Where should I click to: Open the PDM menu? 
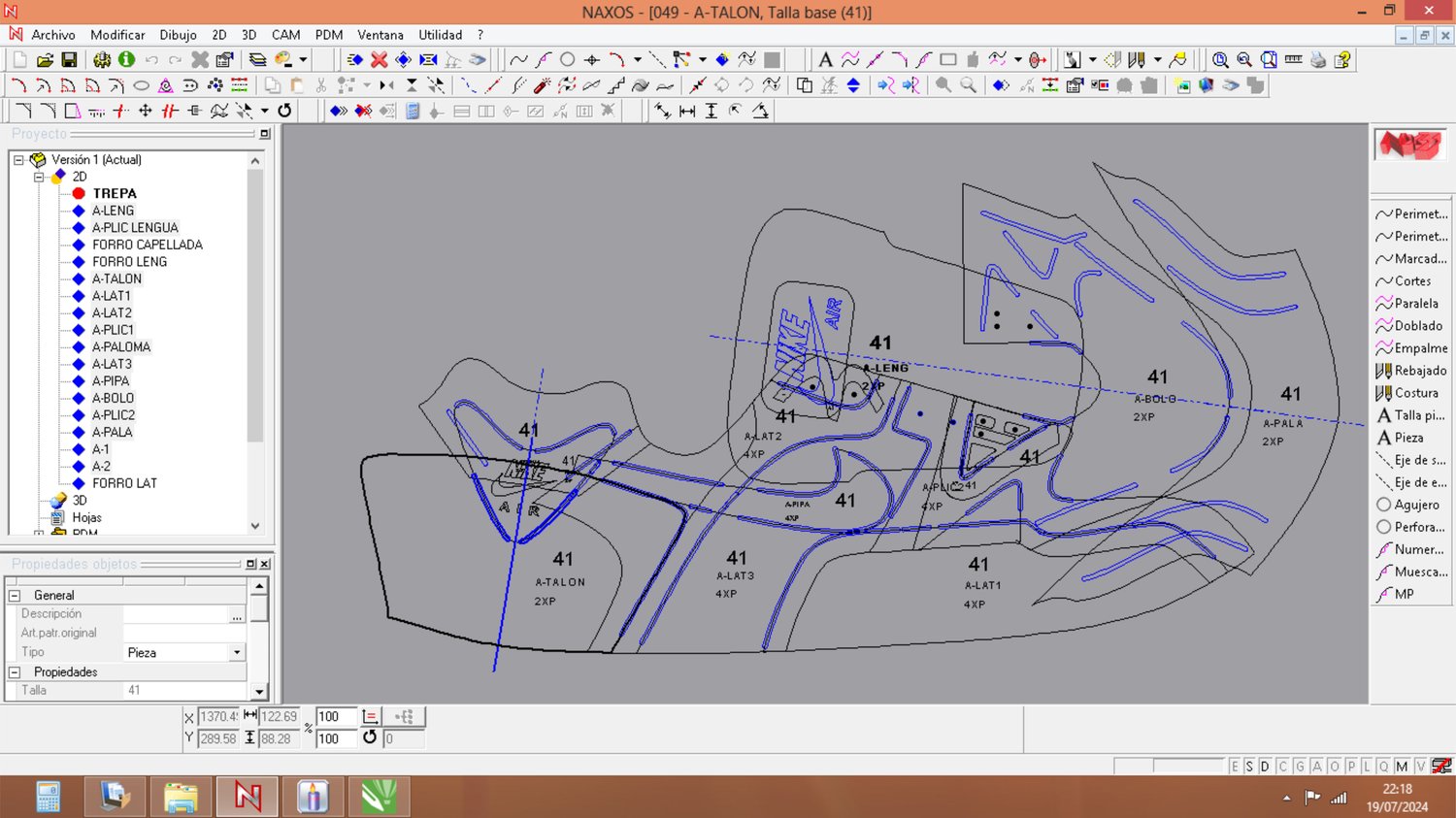pyautogui.click(x=329, y=35)
